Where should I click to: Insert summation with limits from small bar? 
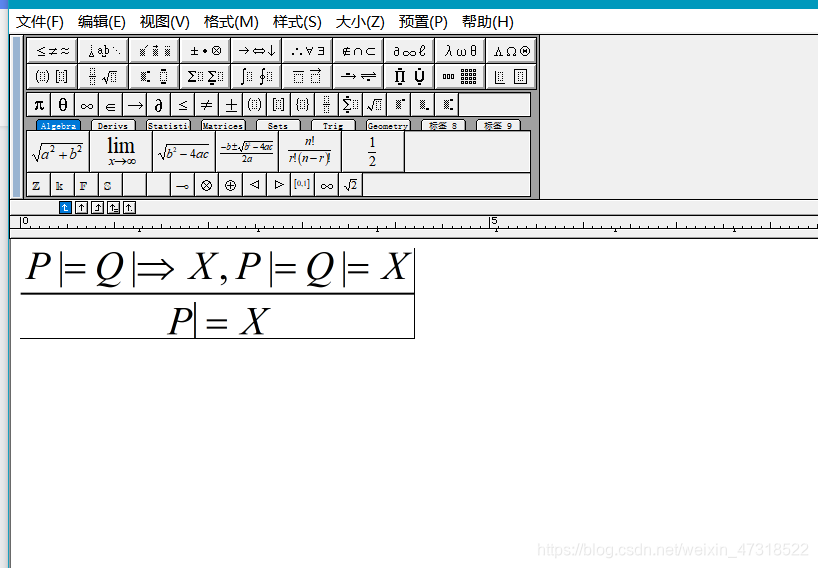(x=351, y=105)
